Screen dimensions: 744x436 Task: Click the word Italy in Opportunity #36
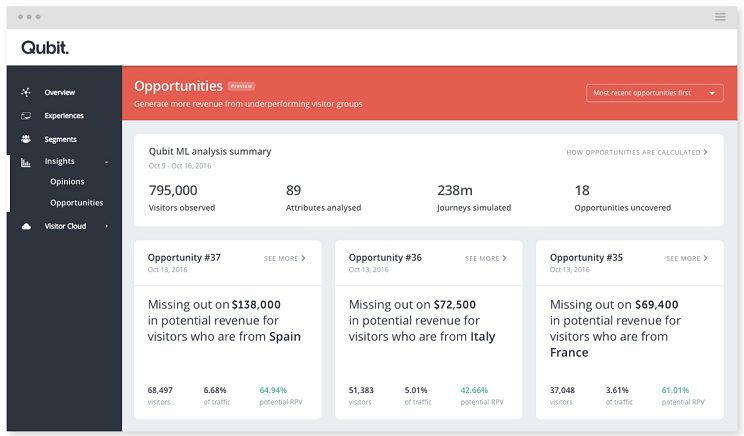tap(483, 337)
